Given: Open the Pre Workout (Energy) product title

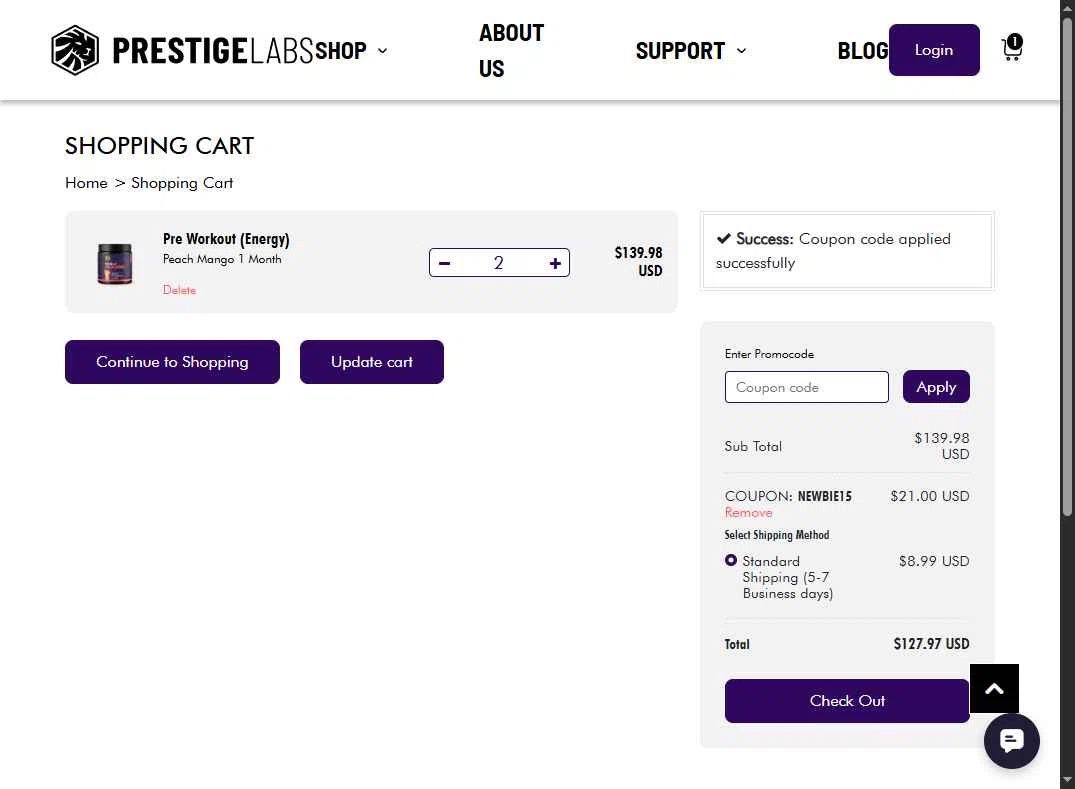Looking at the screenshot, I should 226,239.
